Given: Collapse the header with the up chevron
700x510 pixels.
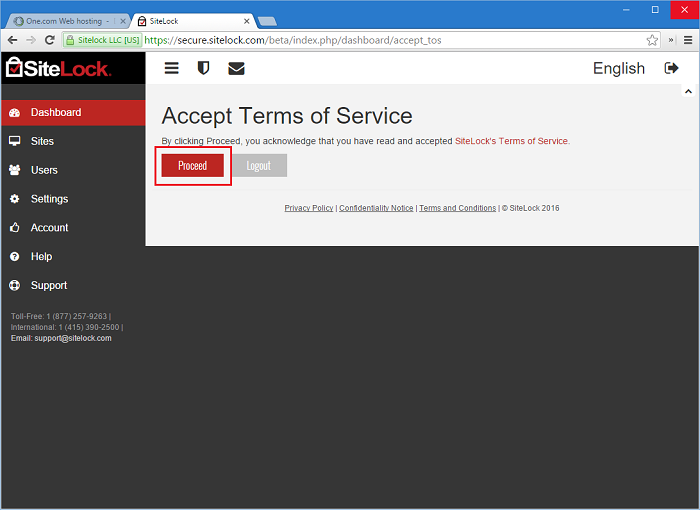Looking at the screenshot, I should pos(688,91).
